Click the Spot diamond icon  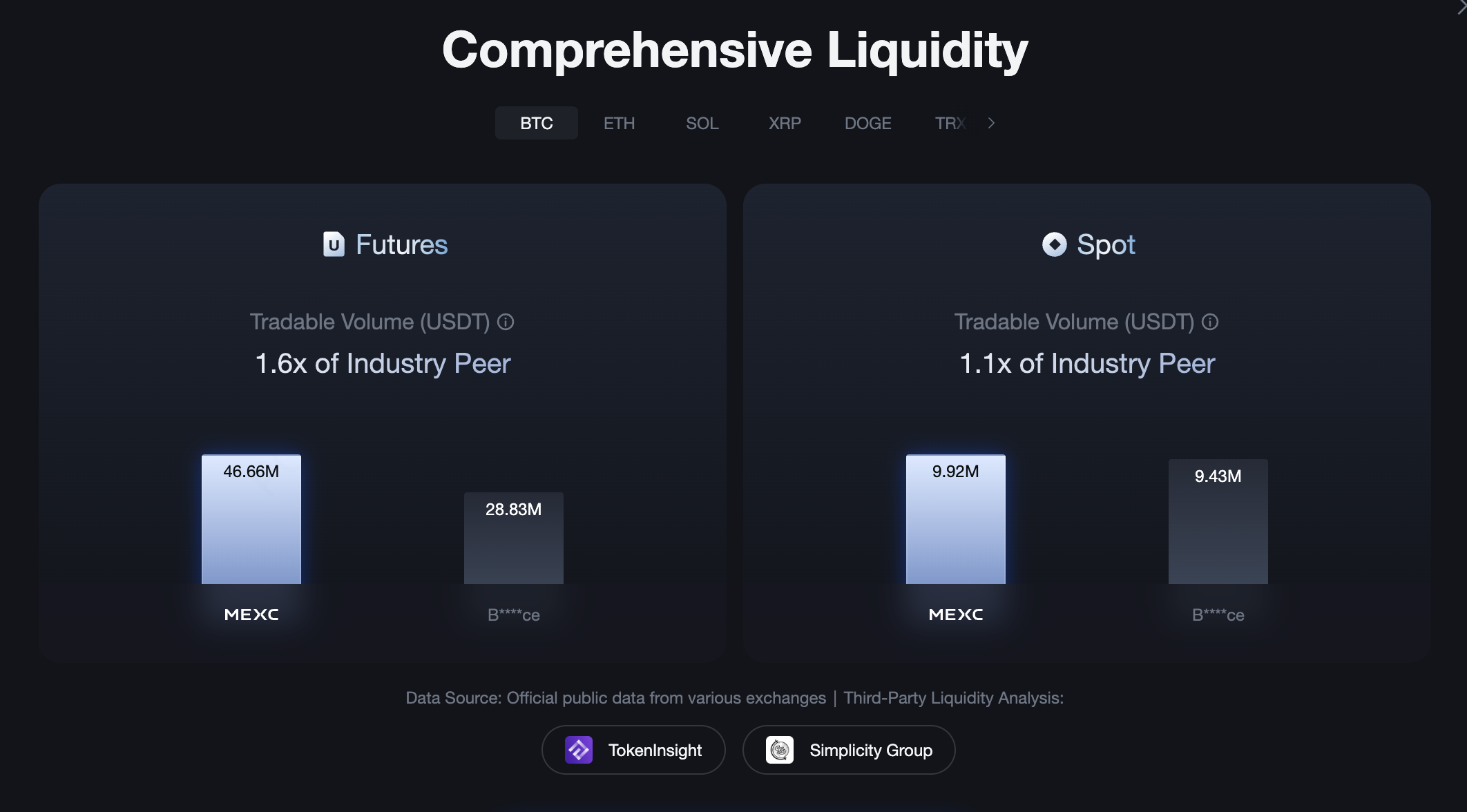point(1054,244)
